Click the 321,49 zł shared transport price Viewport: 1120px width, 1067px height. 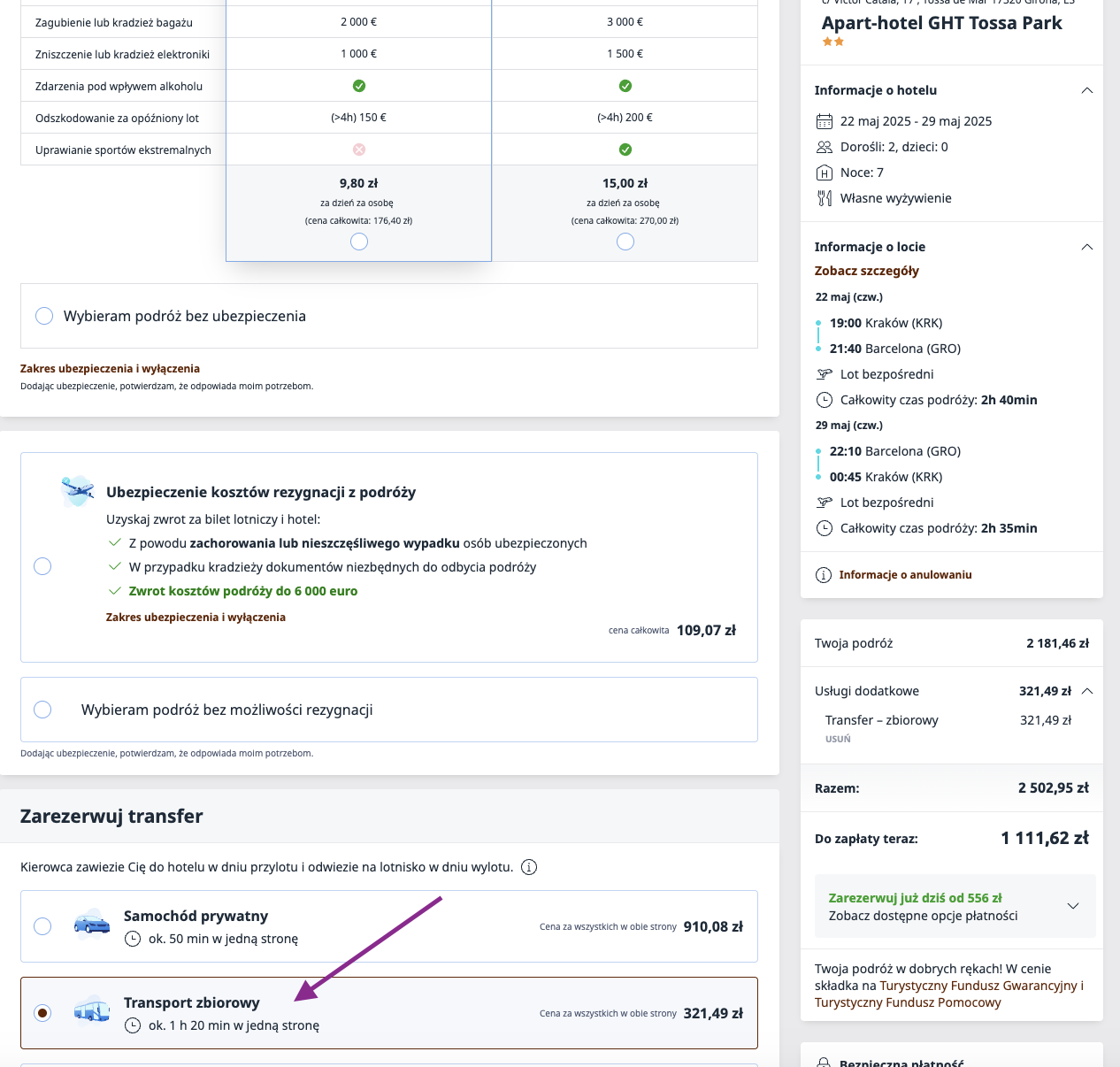point(713,1014)
